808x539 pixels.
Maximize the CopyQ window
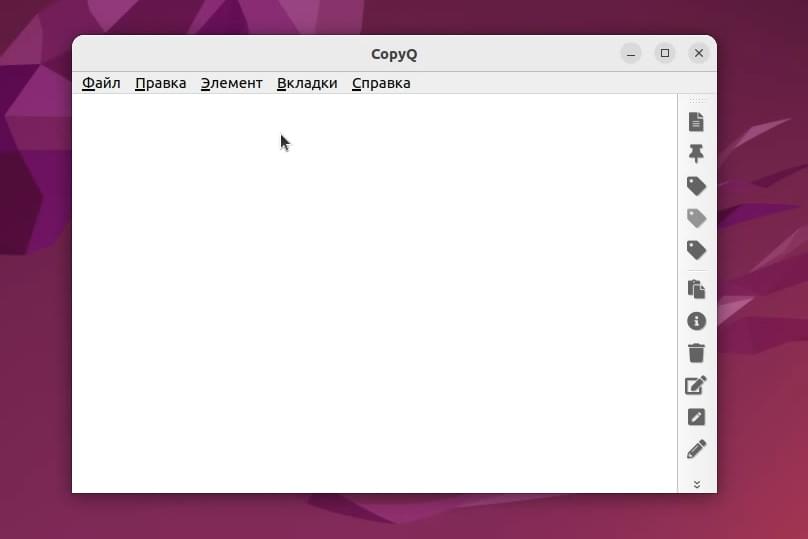665,53
